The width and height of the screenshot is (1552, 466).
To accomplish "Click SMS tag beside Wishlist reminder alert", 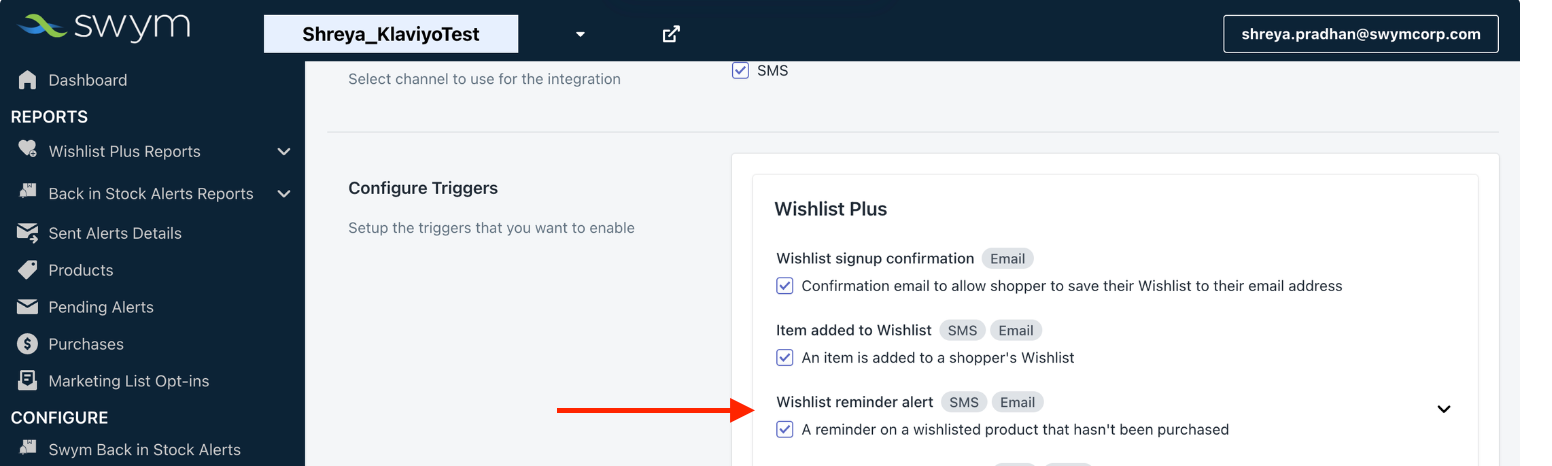I will pos(964,402).
